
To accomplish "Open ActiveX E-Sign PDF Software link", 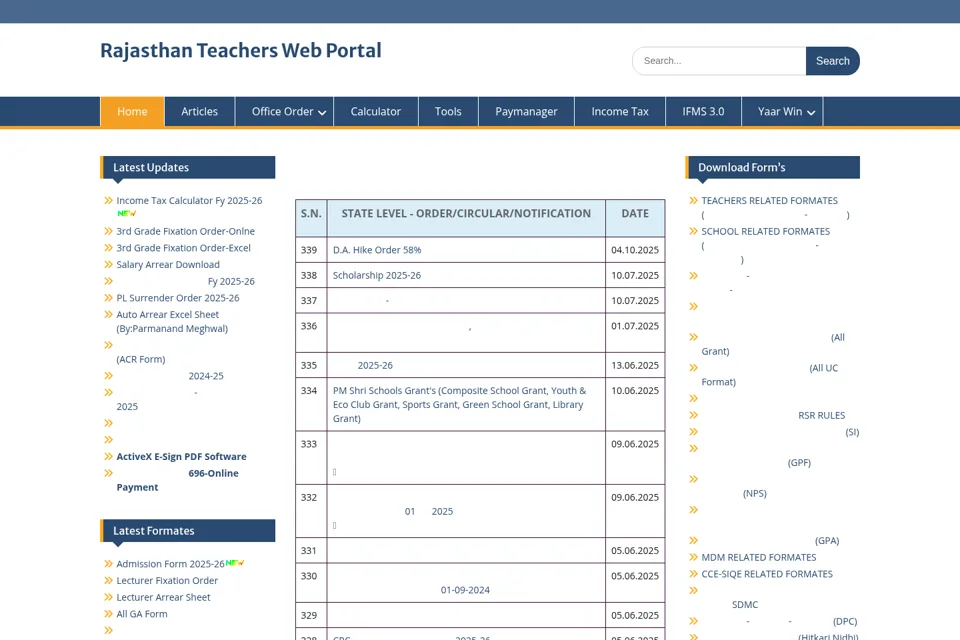I will [181, 456].
